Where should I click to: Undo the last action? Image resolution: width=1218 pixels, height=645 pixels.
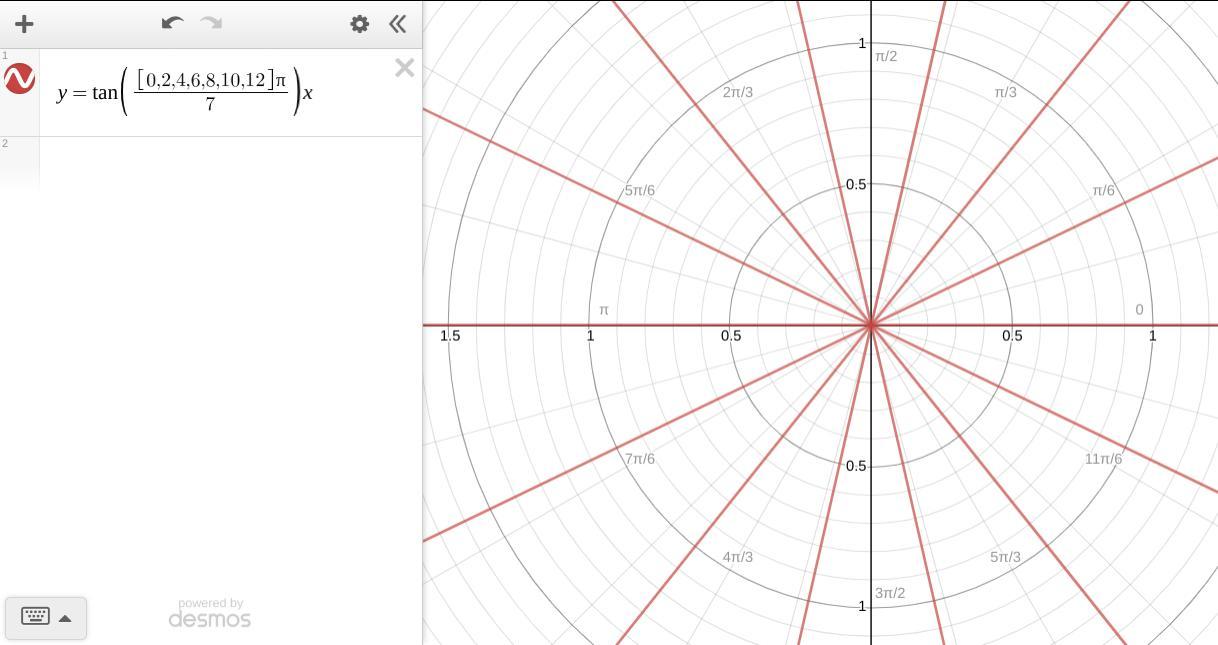click(172, 23)
